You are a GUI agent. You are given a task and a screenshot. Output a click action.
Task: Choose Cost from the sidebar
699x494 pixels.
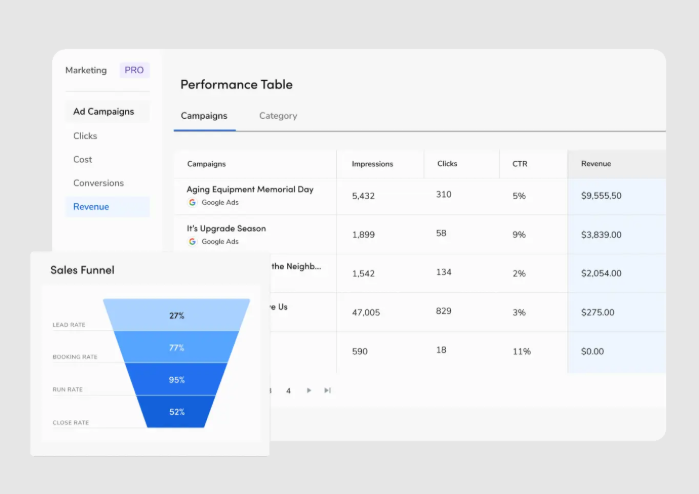pyautogui.click(x=83, y=160)
